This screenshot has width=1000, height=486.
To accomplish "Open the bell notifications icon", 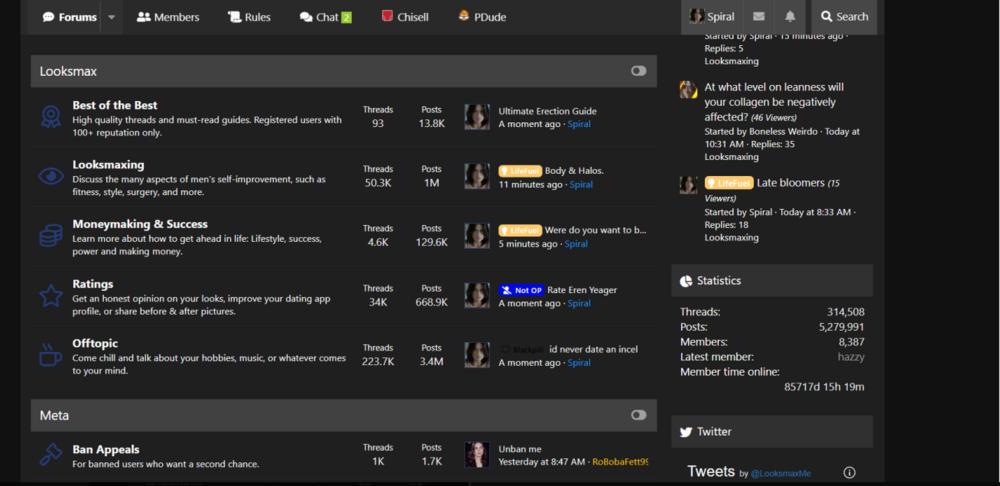I will click(790, 17).
